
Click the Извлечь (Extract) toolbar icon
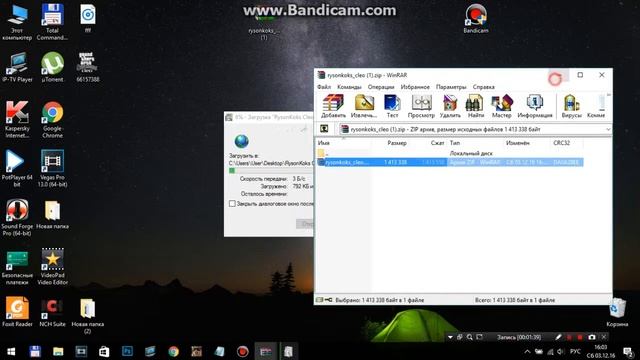pos(364,106)
